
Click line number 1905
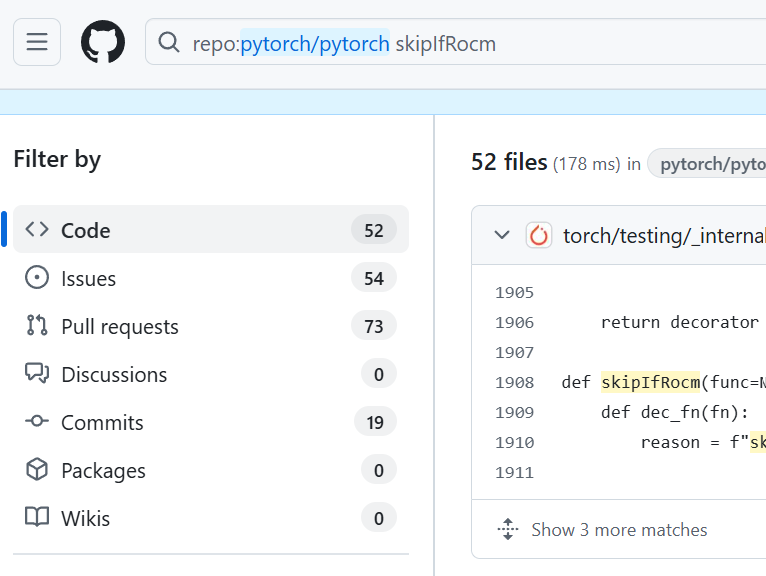tap(514, 293)
